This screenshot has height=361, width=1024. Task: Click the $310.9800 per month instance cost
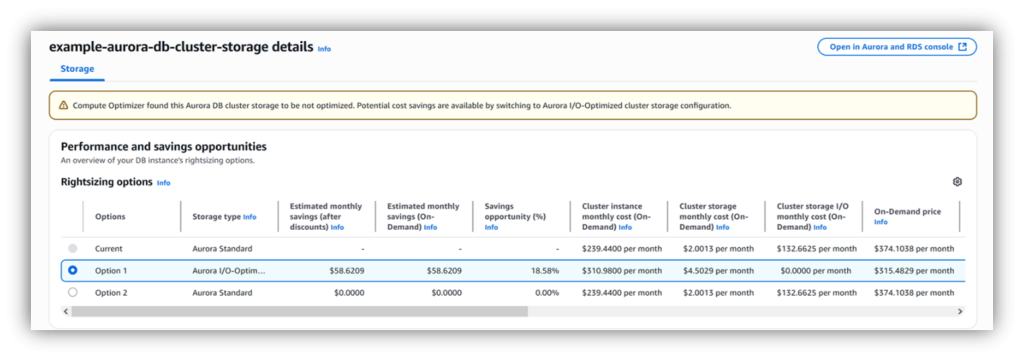[x=622, y=270]
